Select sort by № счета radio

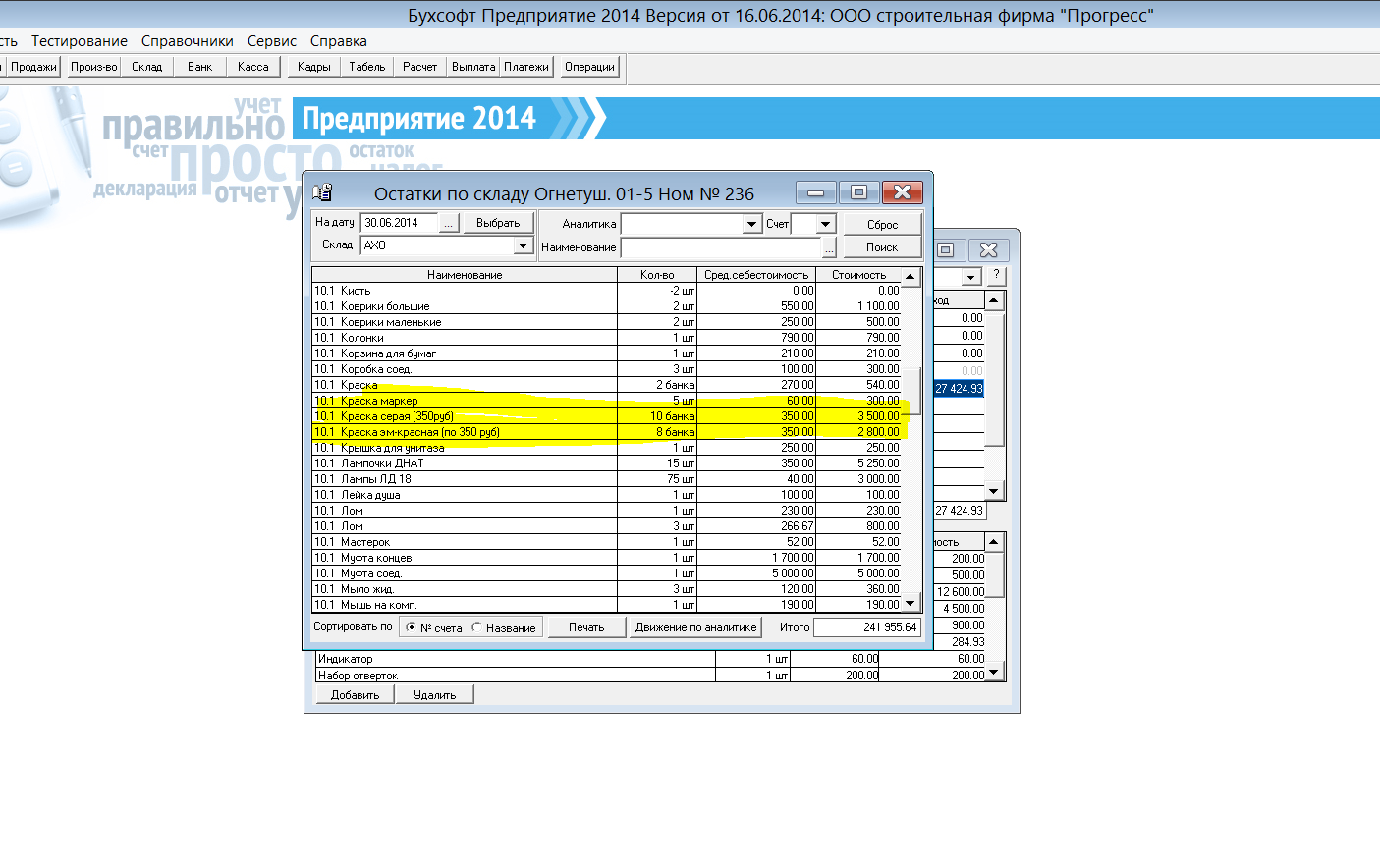(x=411, y=627)
